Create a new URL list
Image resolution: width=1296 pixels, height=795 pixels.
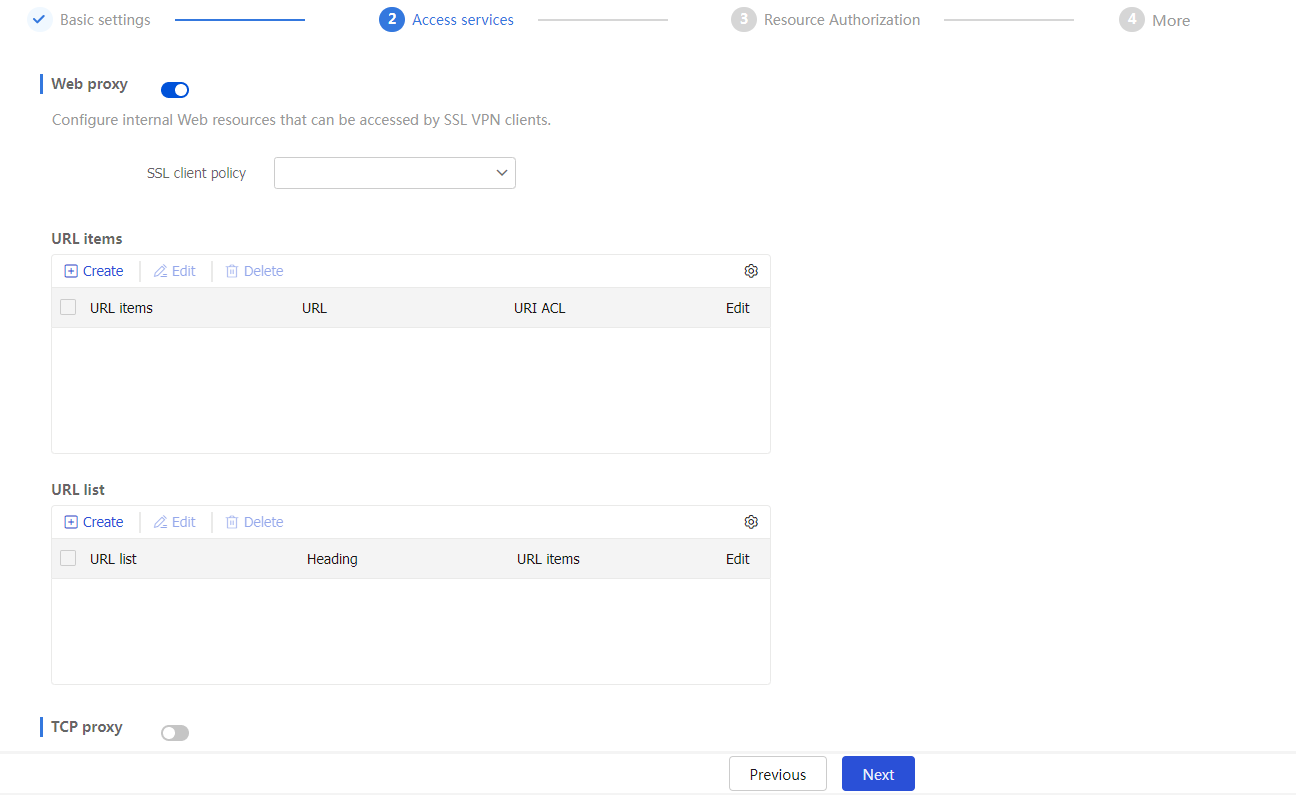pos(94,522)
